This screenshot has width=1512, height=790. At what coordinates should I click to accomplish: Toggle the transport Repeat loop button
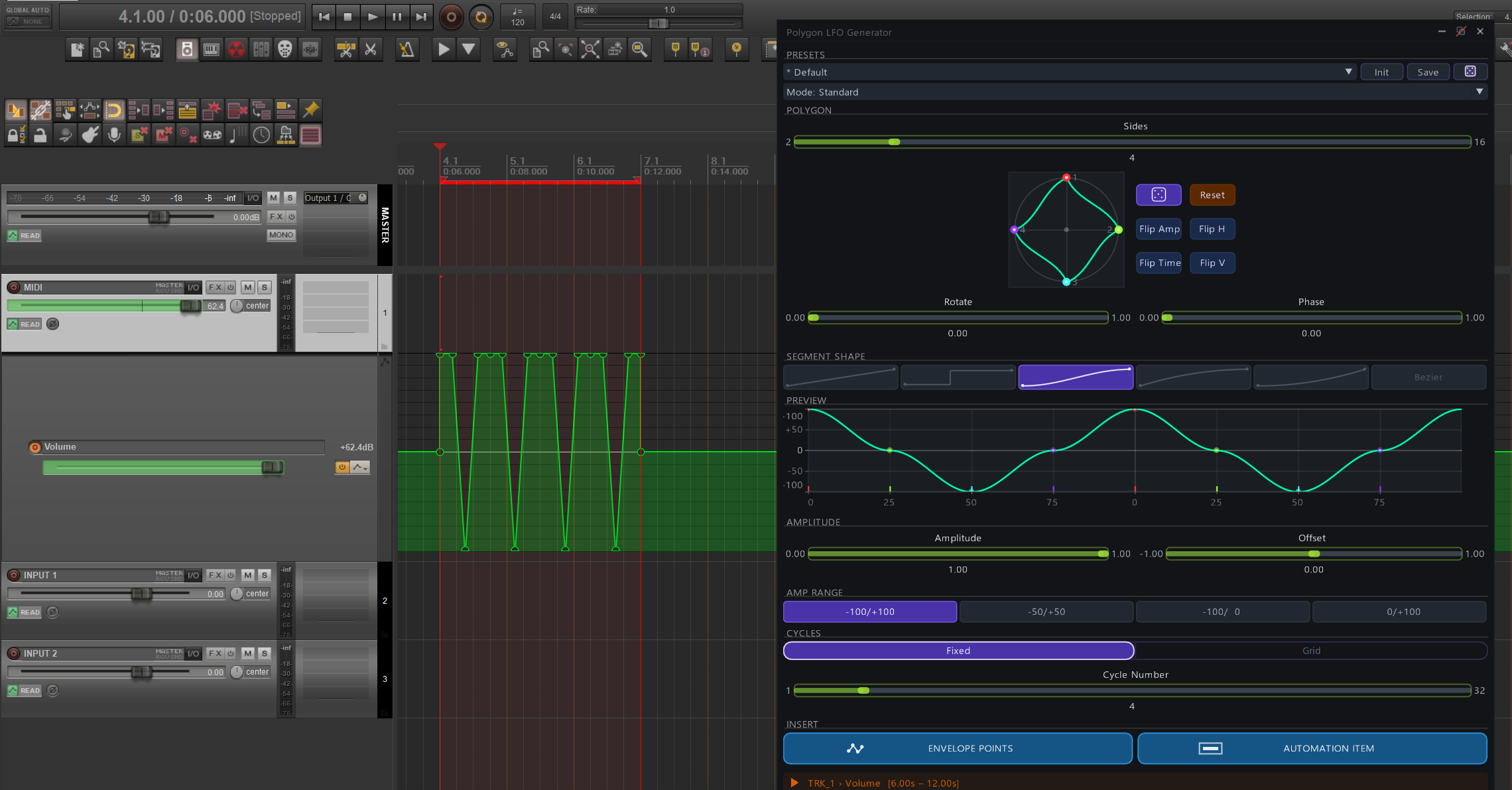click(x=481, y=17)
